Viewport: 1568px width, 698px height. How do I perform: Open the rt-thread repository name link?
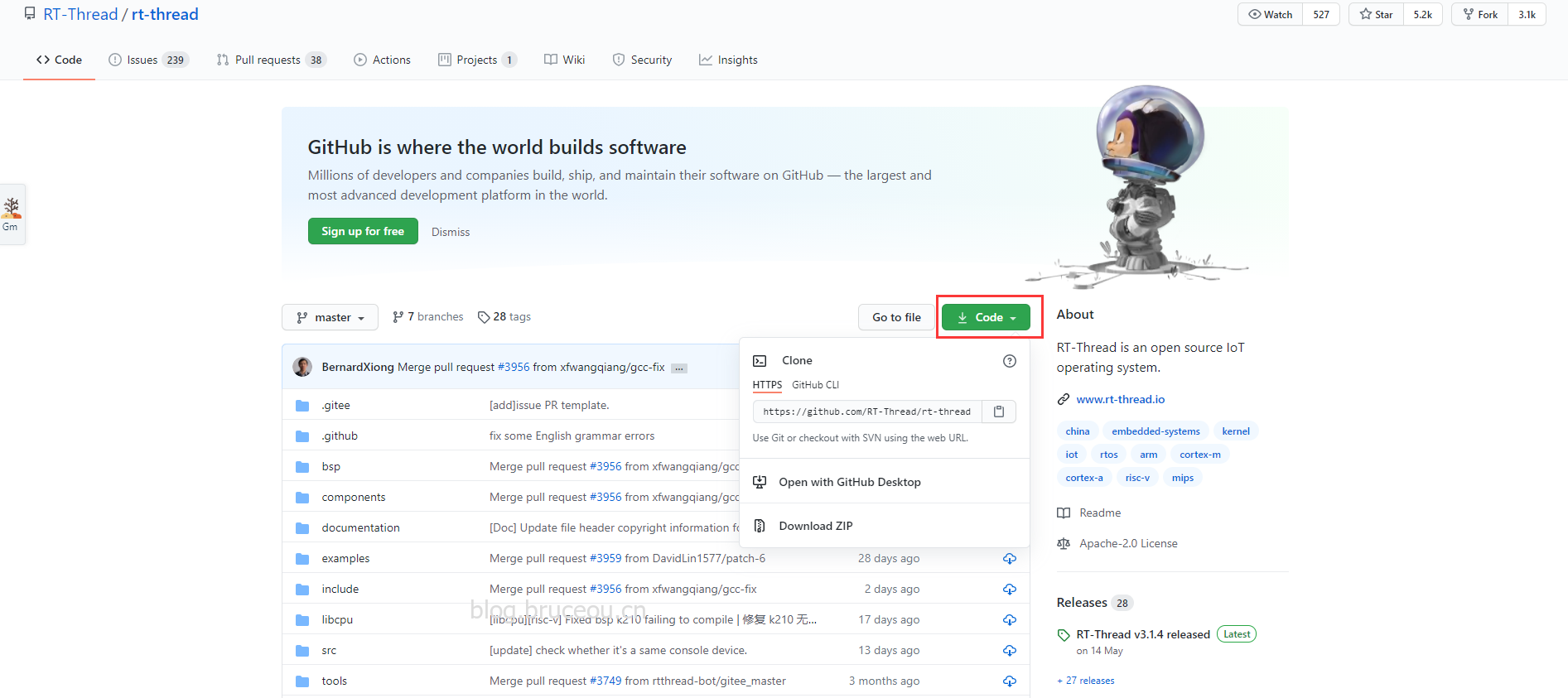coord(165,14)
